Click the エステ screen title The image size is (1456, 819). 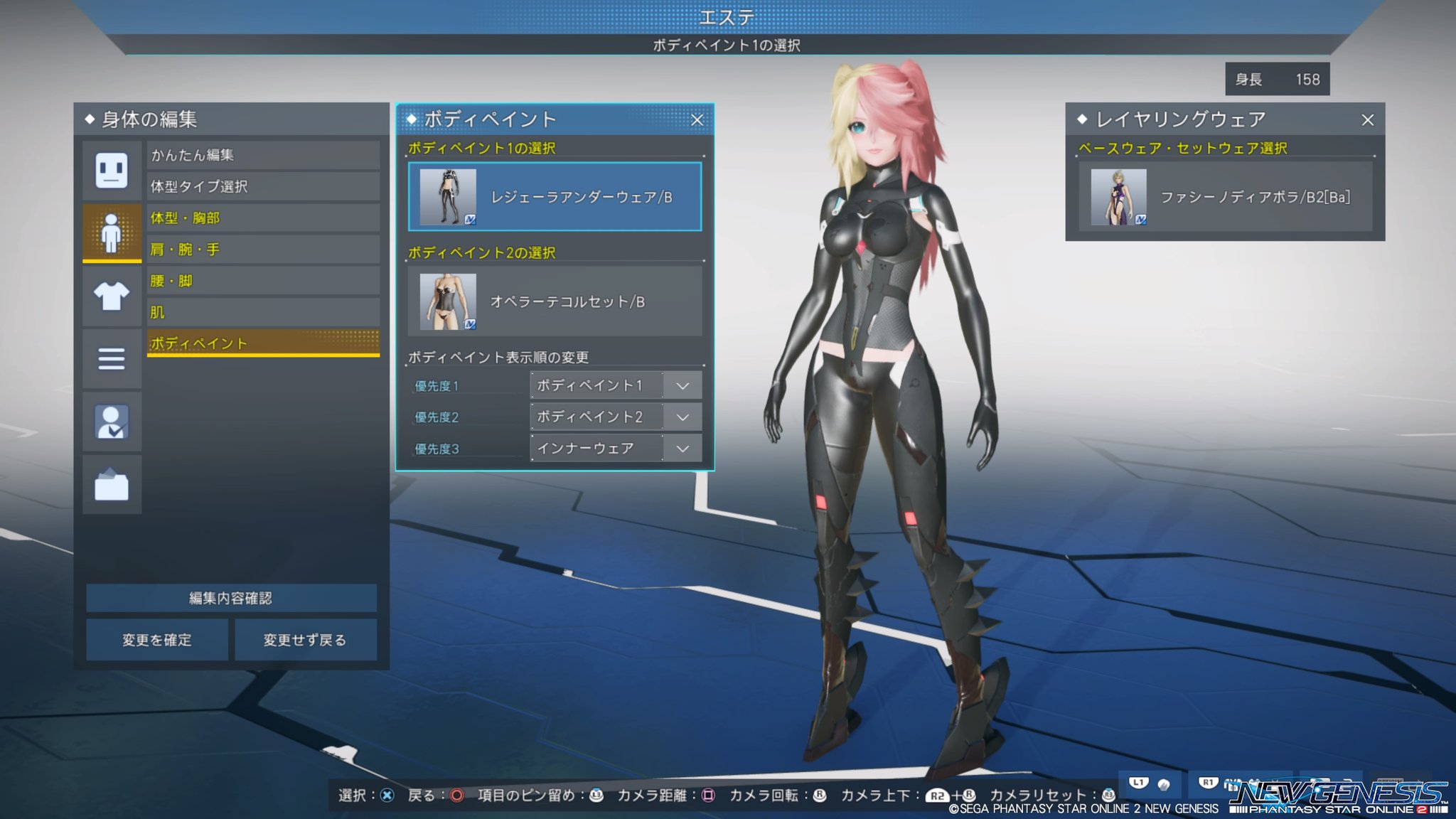[727, 17]
